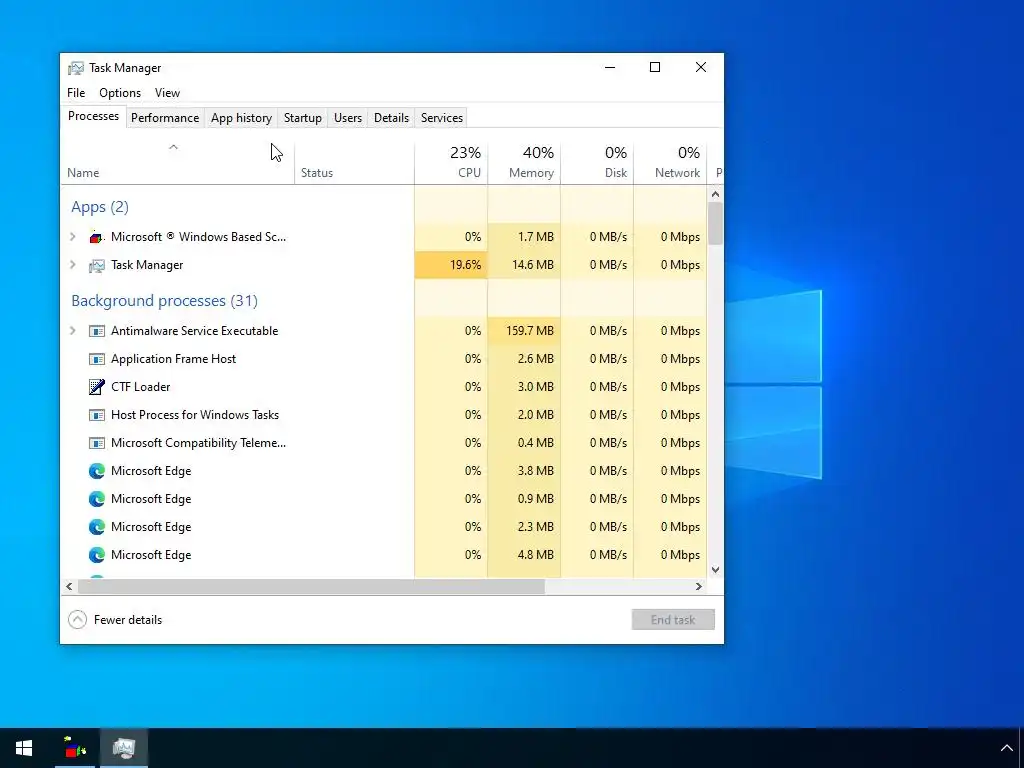Open the Windows Start menu
1024x768 pixels.
coord(24,748)
